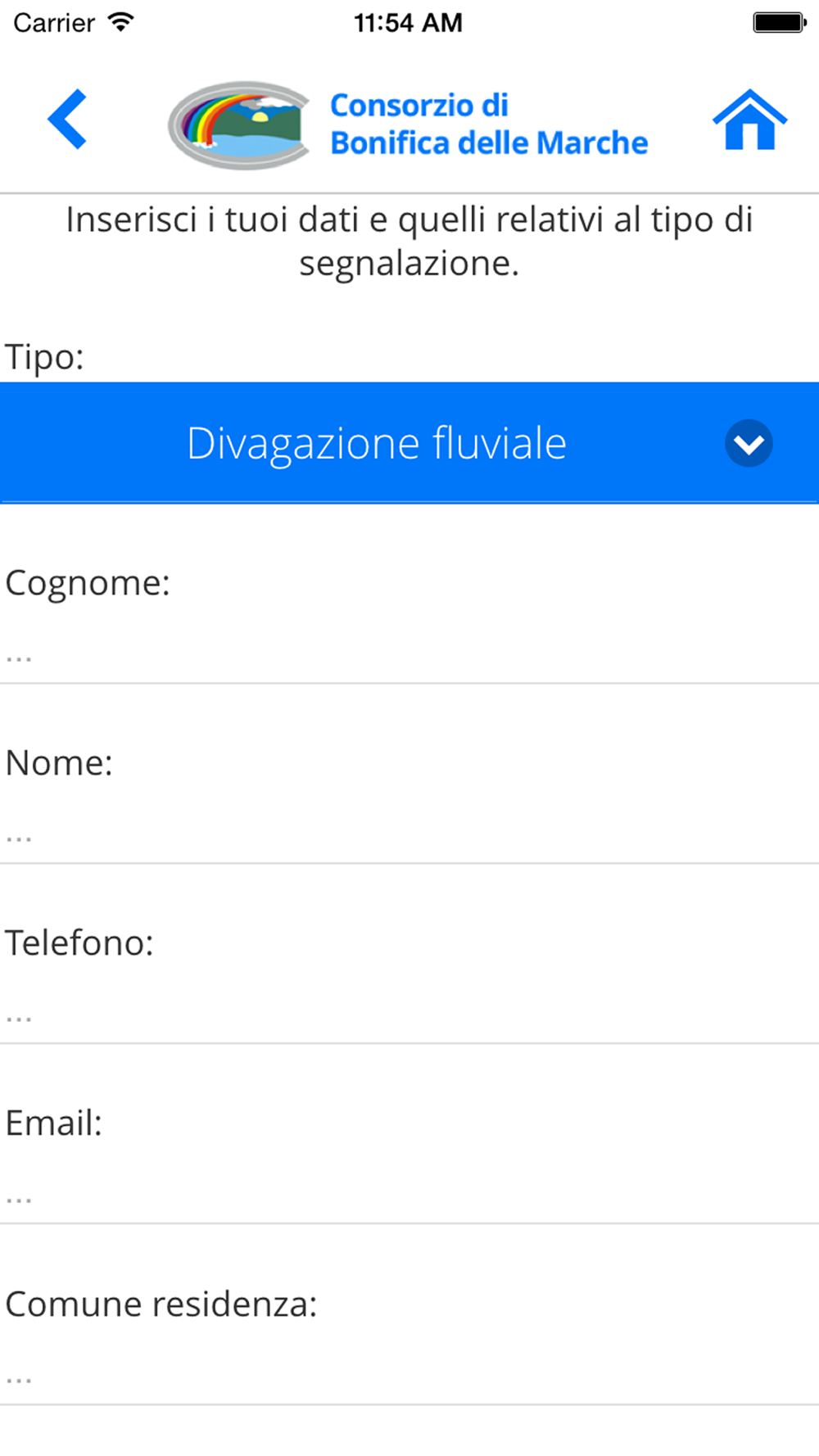
Task: Go to home via house icon
Action: (749, 120)
